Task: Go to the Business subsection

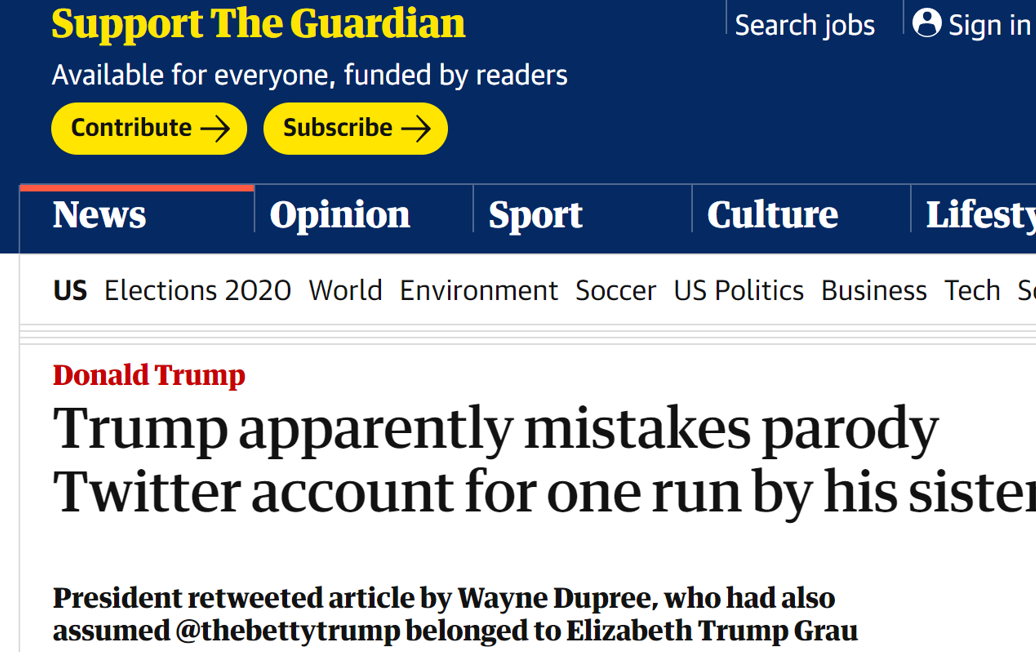Action: 873,291
